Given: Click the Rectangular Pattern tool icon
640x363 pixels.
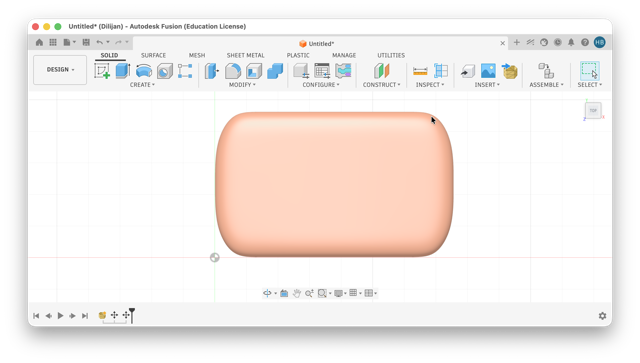Looking at the screenshot, I should [x=185, y=71].
